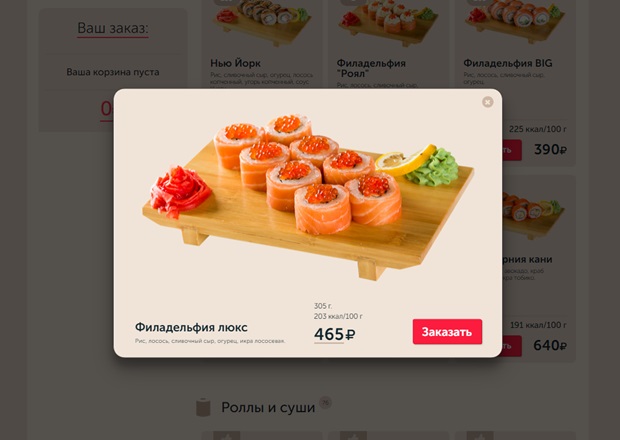
Task: Click the partially hidden order button beside 390₽
Action: click(512, 150)
